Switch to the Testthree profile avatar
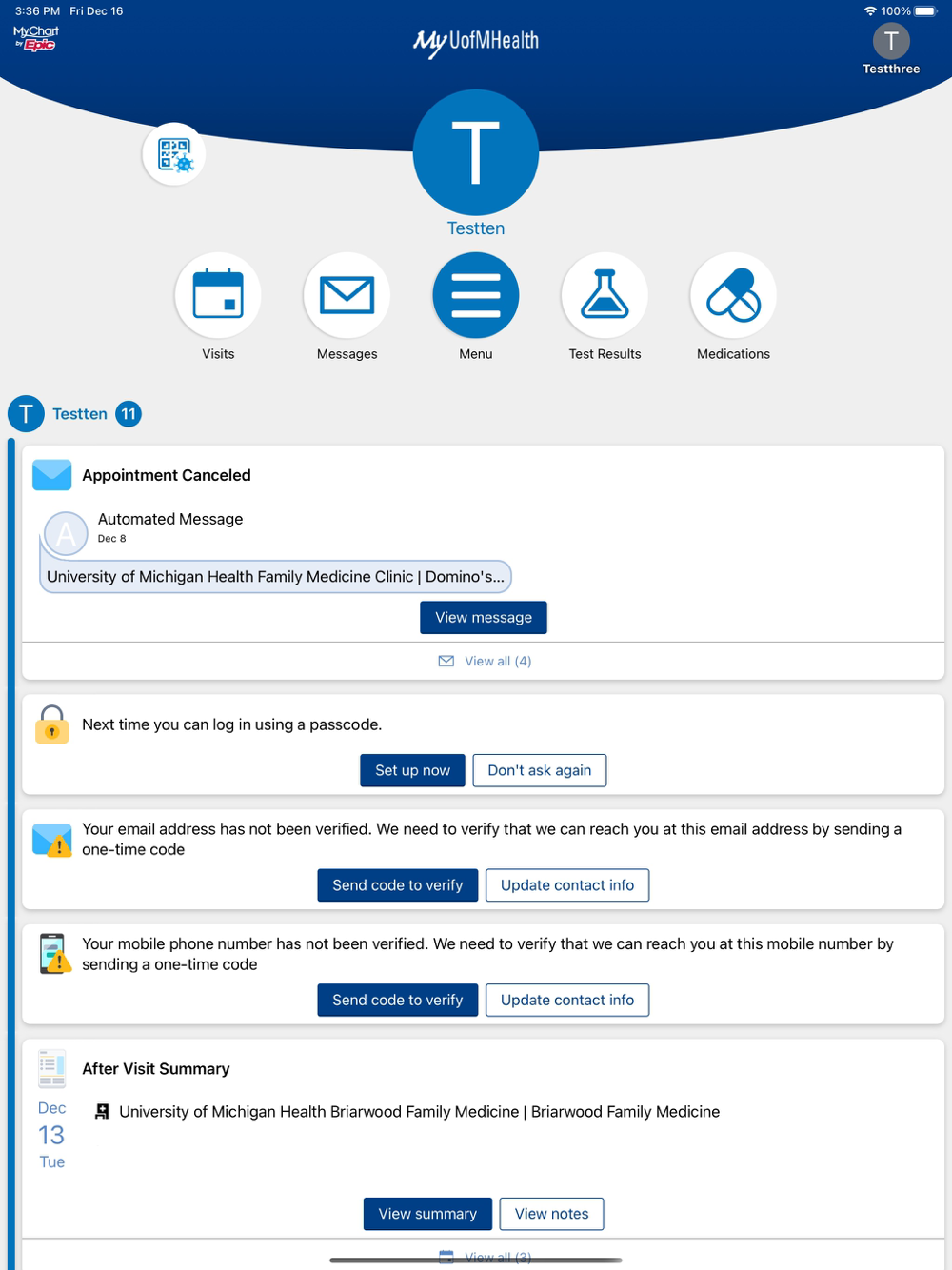 (x=891, y=41)
